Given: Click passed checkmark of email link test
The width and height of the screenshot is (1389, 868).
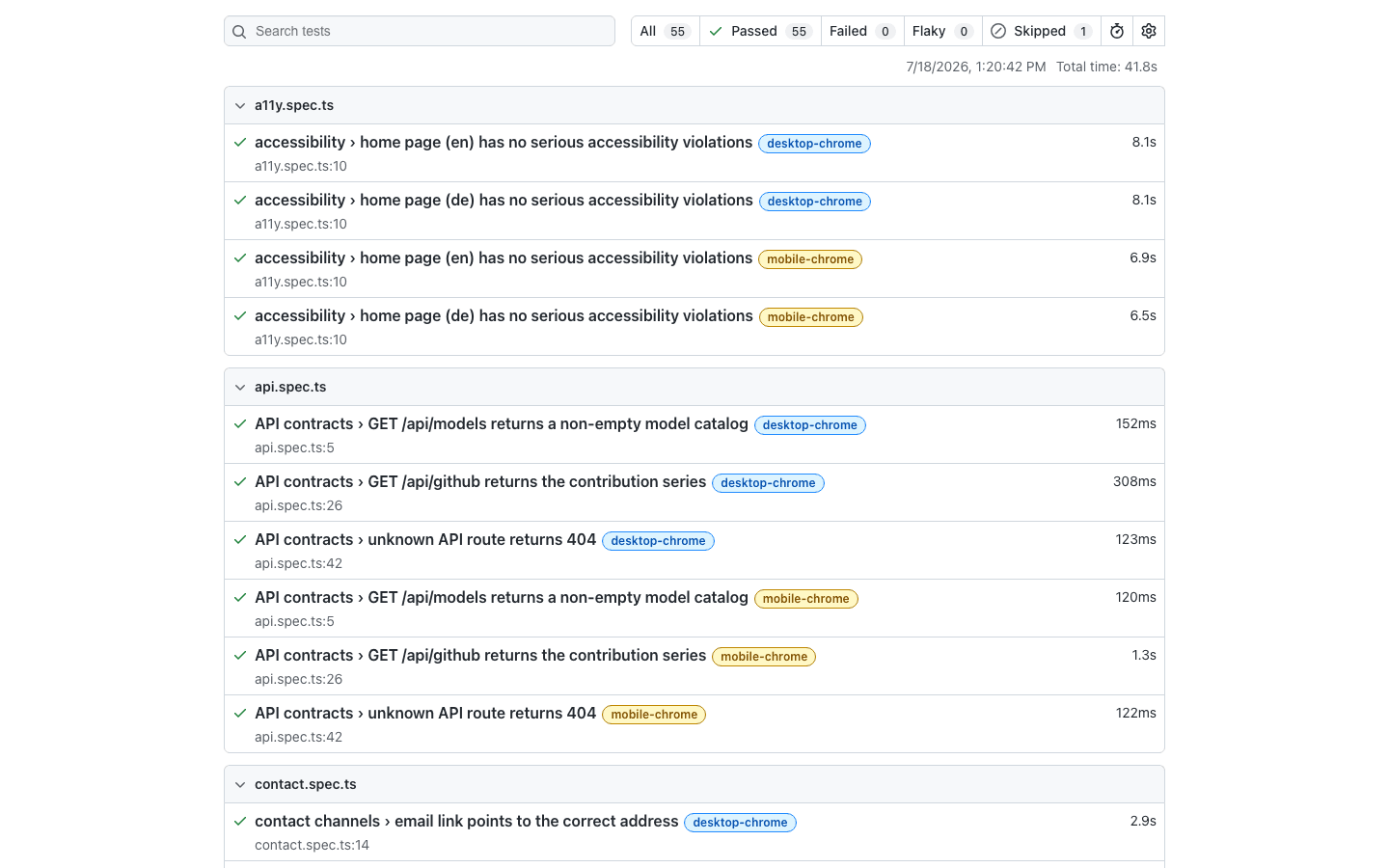Looking at the screenshot, I should click(240, 822).
